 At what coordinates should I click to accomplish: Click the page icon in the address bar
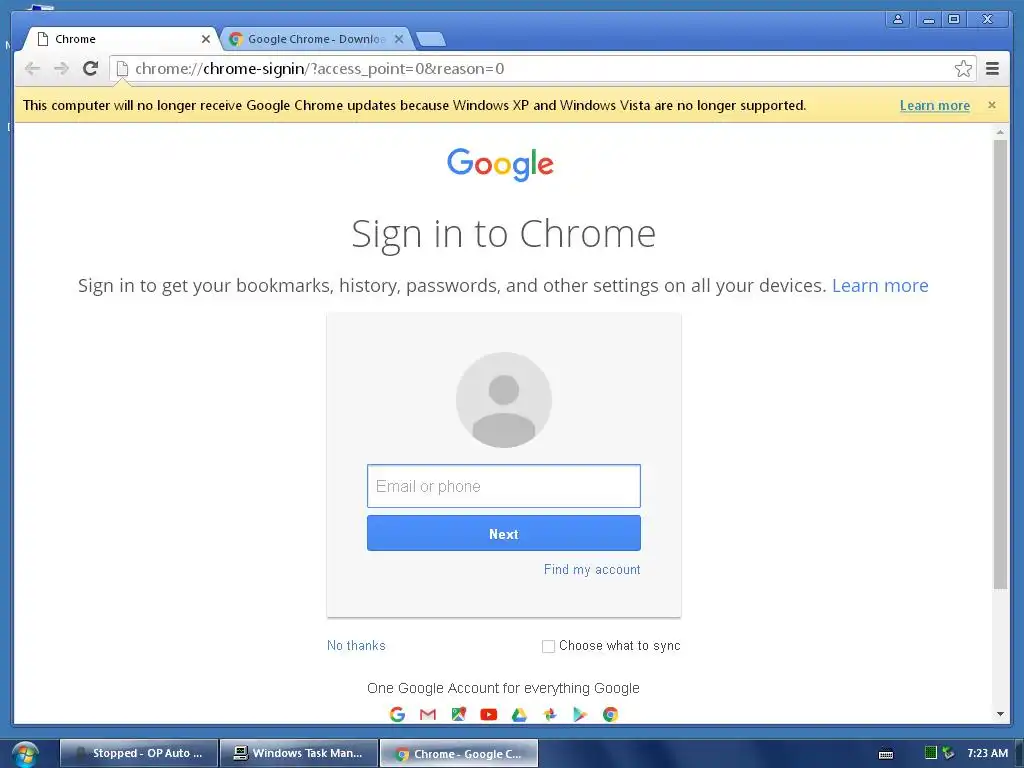122,69
